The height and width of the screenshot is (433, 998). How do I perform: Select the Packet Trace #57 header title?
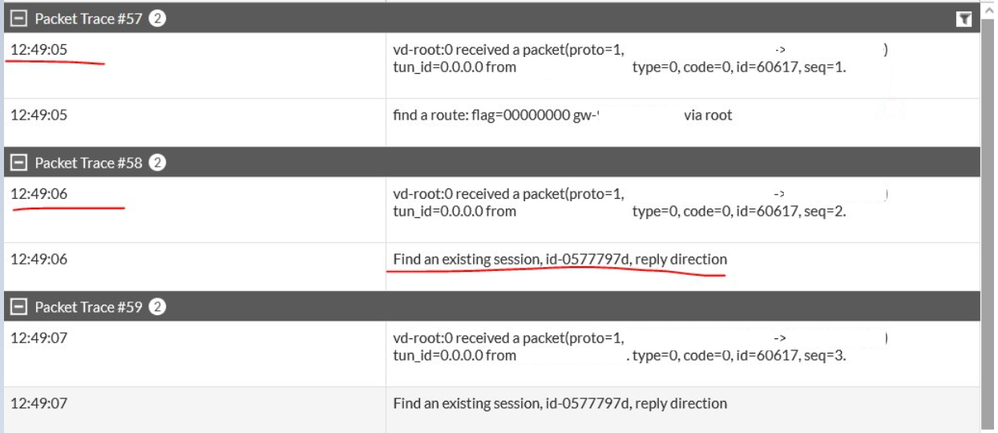tap(89, 19)
